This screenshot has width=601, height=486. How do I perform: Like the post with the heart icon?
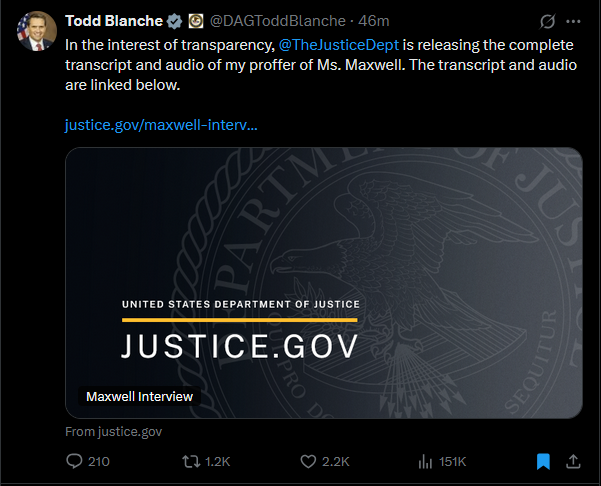click(309, 461)
